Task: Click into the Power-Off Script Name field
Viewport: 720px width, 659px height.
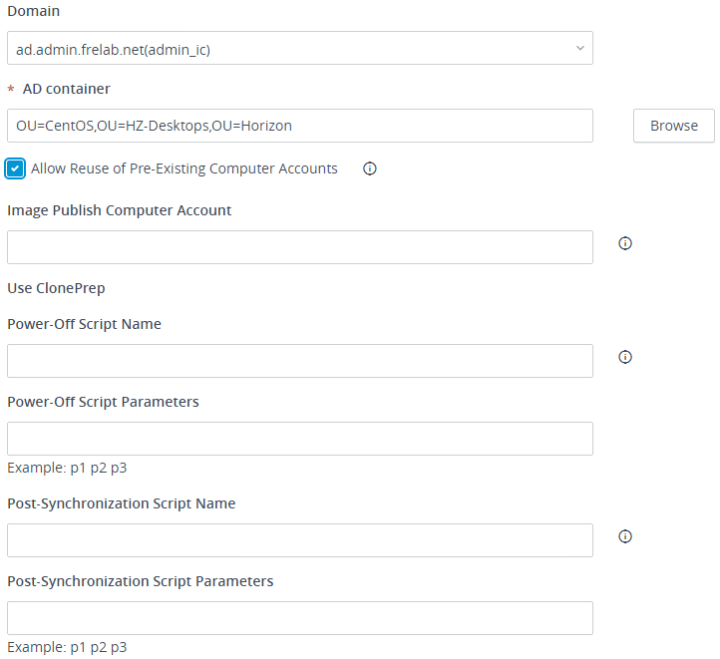Action: (299, 361)
